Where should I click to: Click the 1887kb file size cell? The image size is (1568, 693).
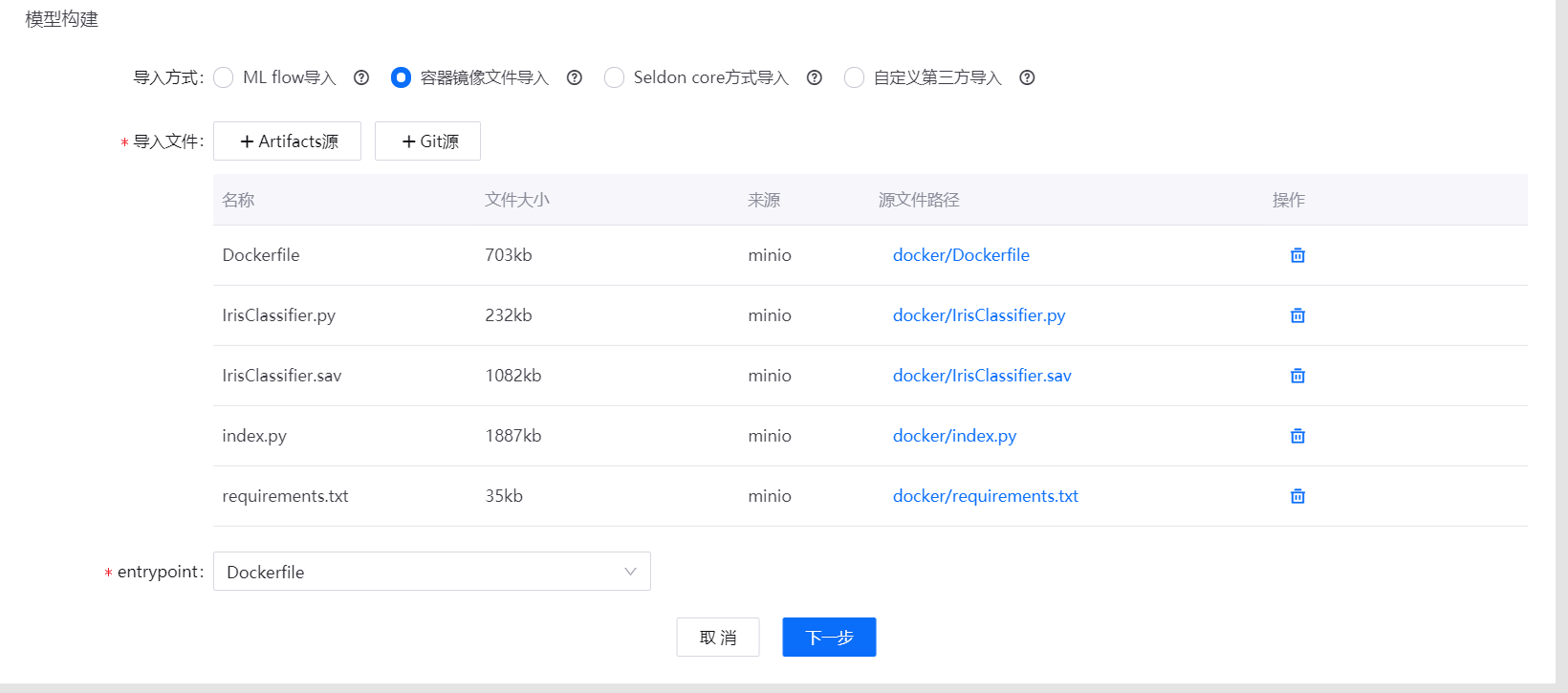[x=513, y=436]
